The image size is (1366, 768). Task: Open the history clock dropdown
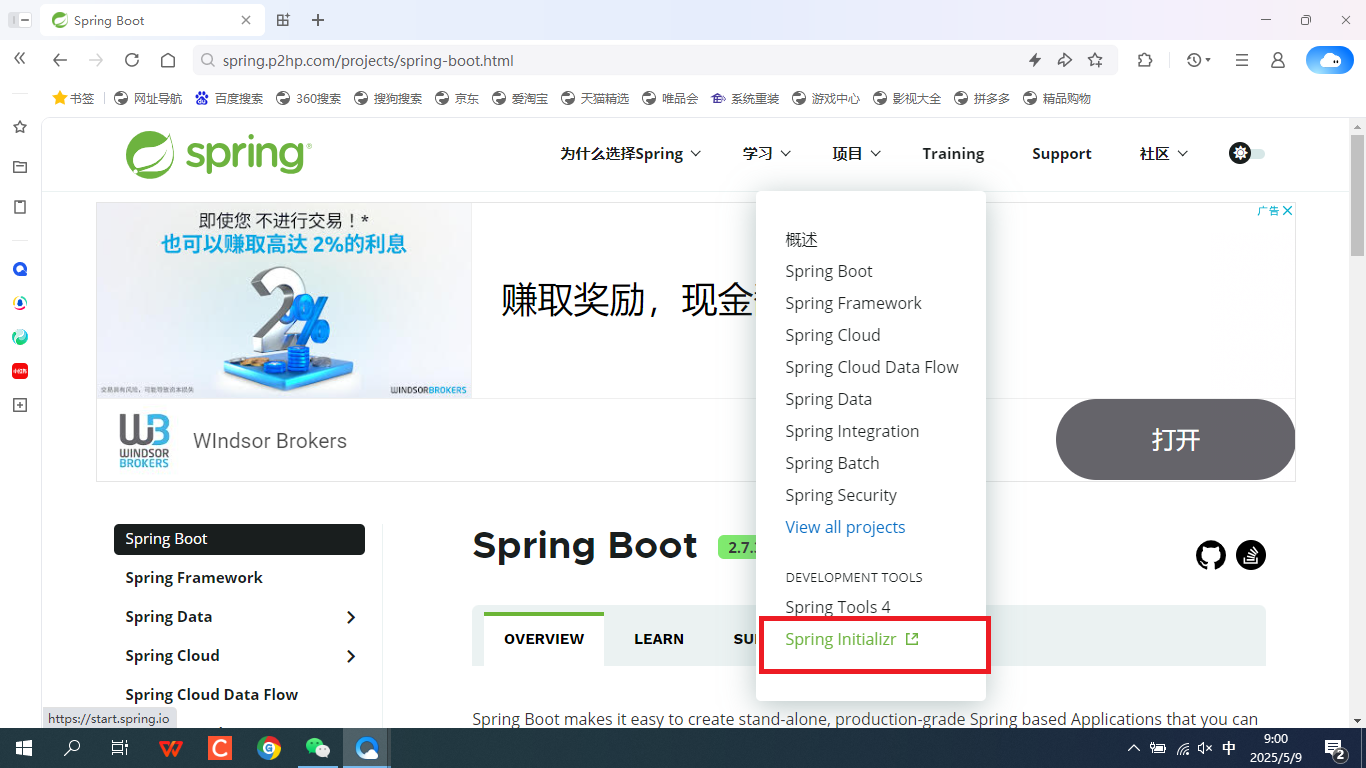click(x=1198, y=60)
